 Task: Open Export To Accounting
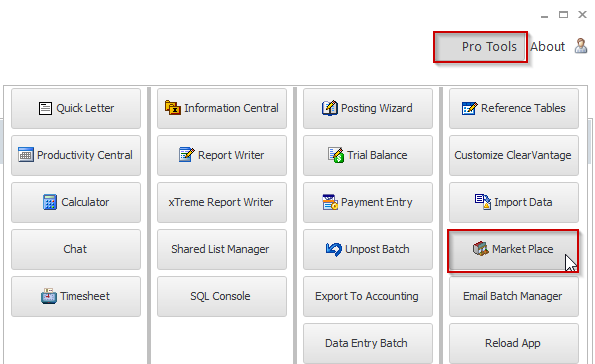pyautogui.click(x=368, y=297)
